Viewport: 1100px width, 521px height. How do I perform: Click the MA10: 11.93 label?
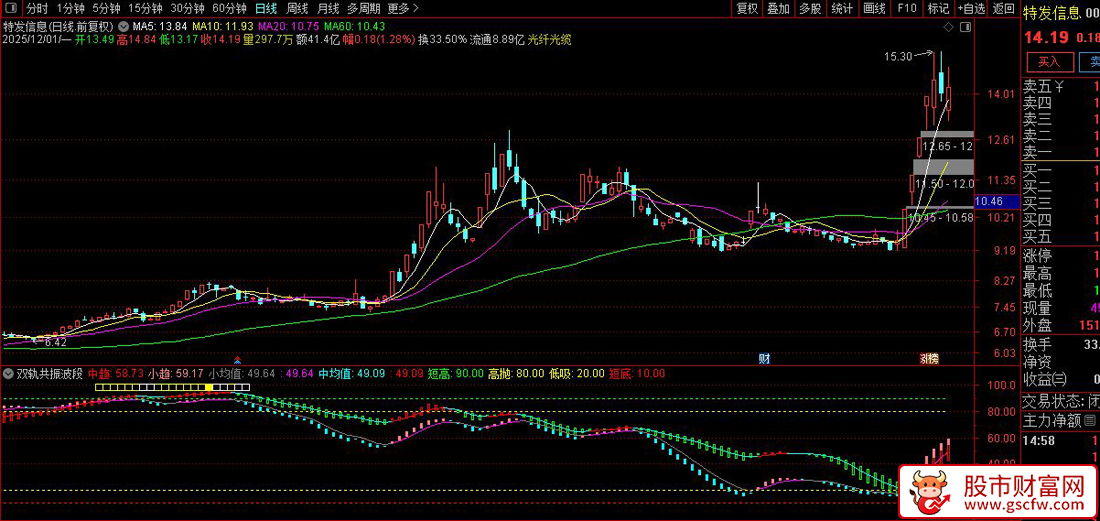(221, 27)
